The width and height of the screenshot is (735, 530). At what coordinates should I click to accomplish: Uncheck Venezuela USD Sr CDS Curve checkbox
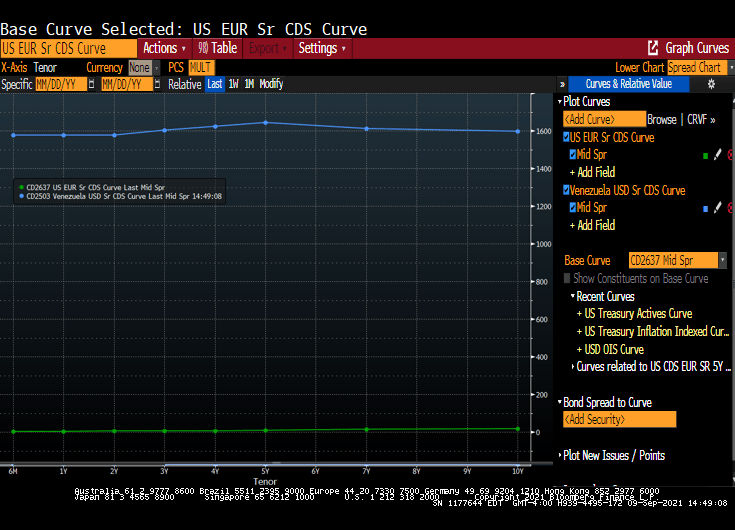click(x=566, y=190)
